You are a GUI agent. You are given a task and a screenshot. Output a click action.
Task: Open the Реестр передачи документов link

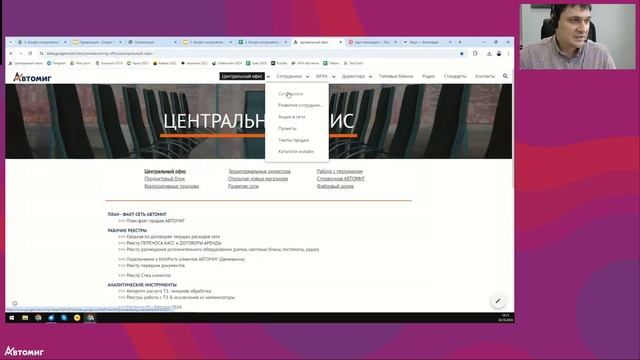(156, 265)
